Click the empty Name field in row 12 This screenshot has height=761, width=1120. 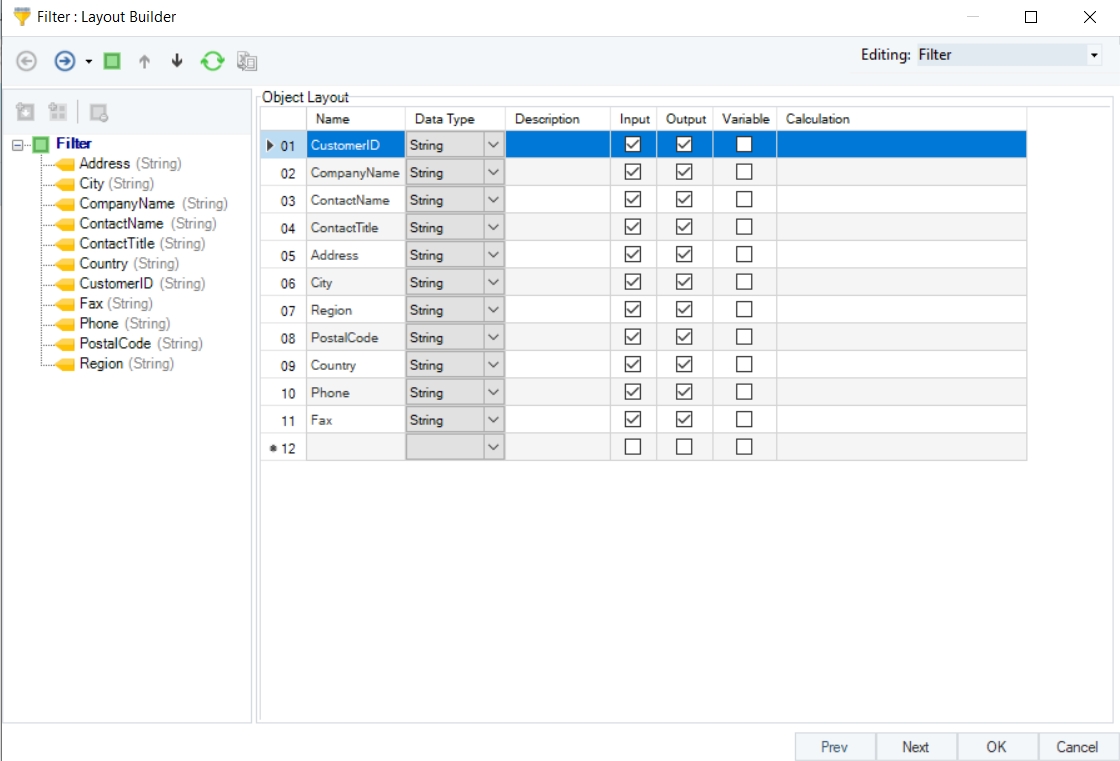tap(355, 448)
